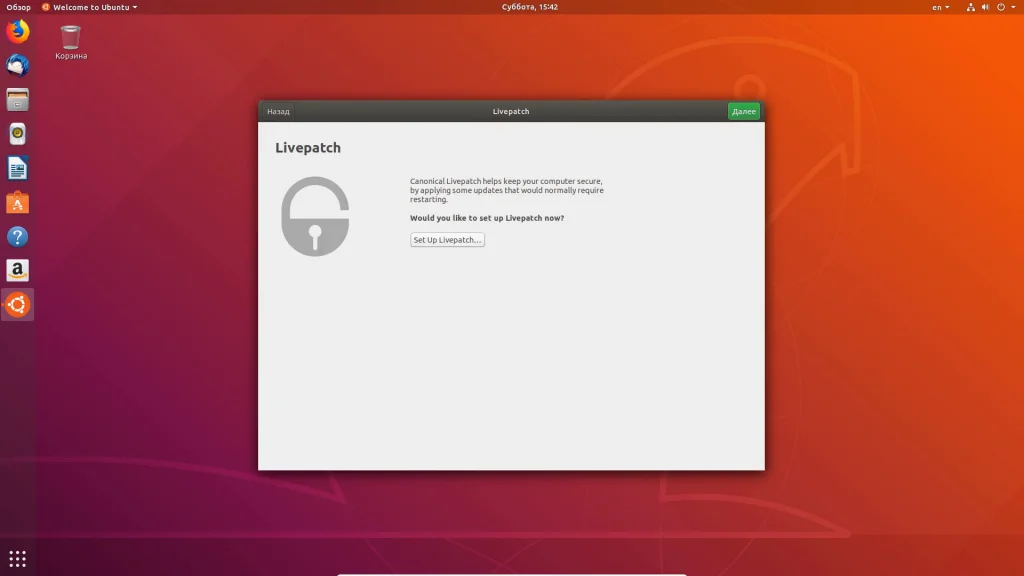Image resolution: width=1024 pixels, height=576 pixels.
Task: Expand the system menu arrow
Action: tap(1014, 7)
